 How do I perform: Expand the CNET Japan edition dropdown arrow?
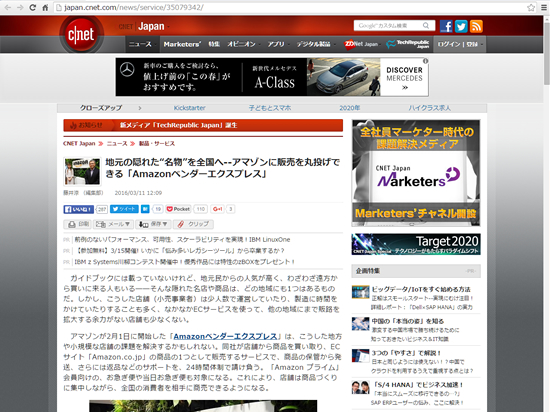(168, 27)
